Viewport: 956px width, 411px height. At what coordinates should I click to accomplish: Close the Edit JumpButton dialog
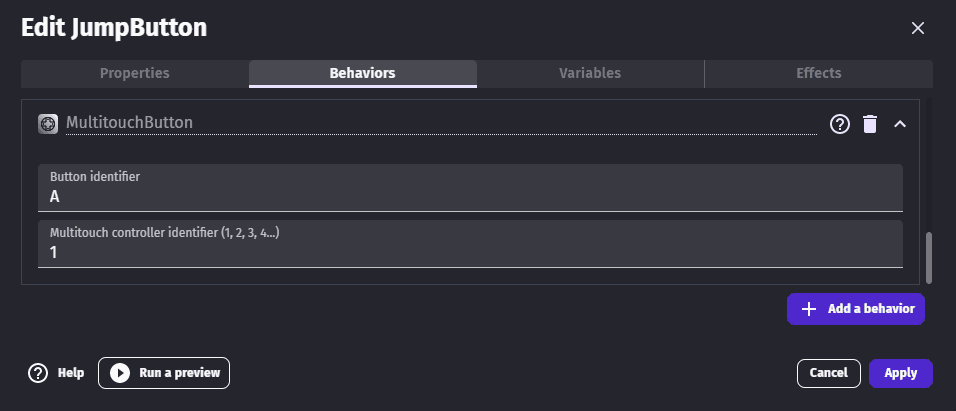(x=918, y=28)
